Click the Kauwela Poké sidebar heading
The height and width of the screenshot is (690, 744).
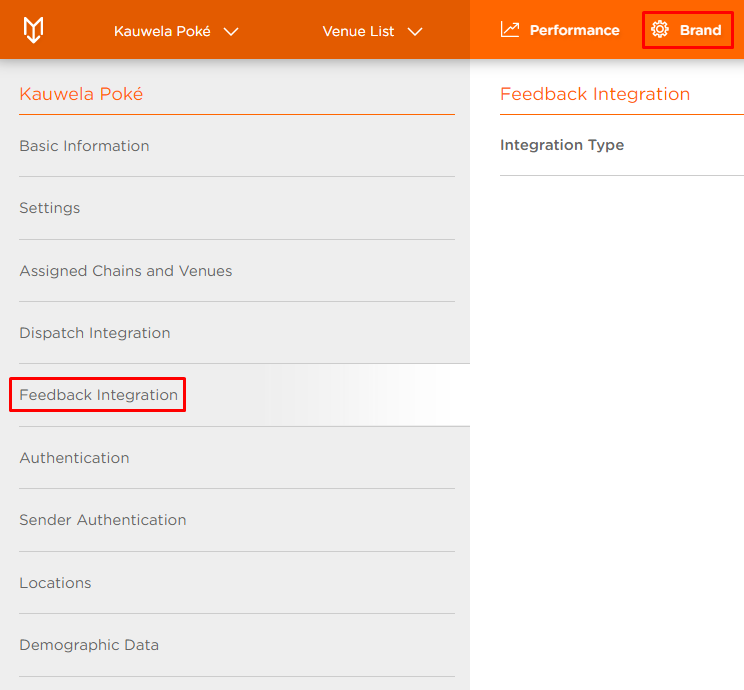pos(81,94)
